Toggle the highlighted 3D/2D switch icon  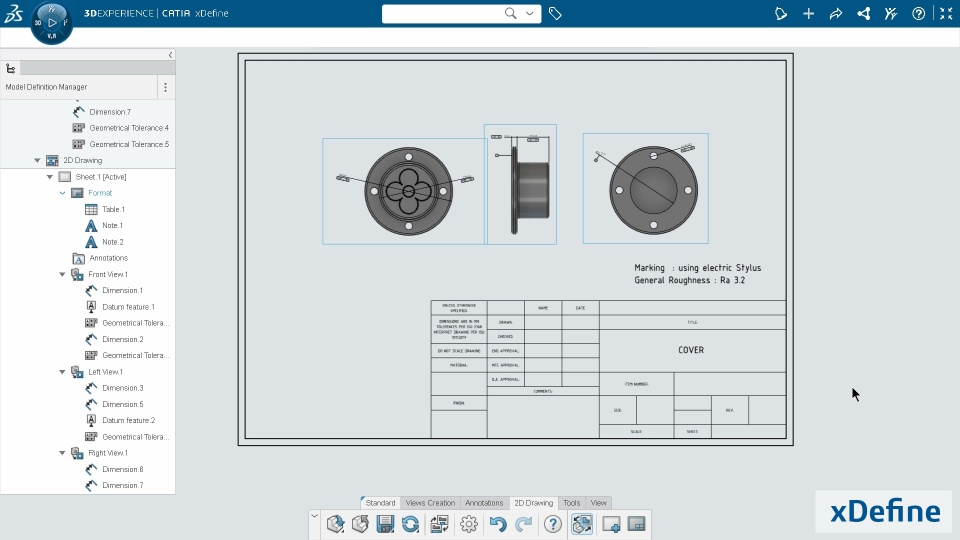pyautogui.click(x=582, y=524)
